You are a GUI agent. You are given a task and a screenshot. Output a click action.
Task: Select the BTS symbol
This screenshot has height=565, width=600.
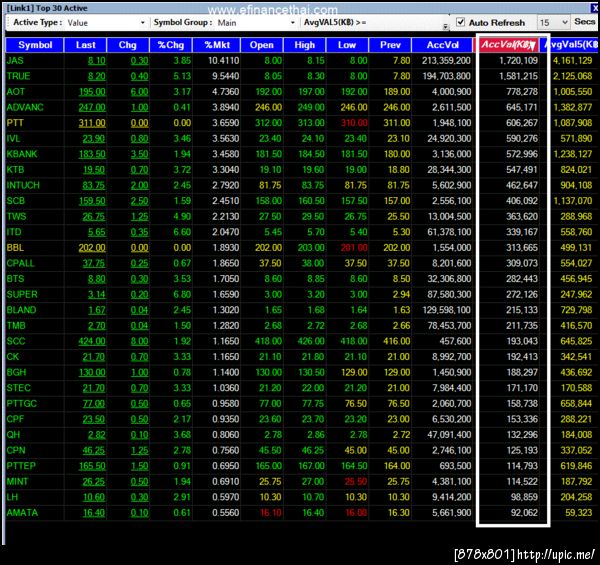[15, 279]
